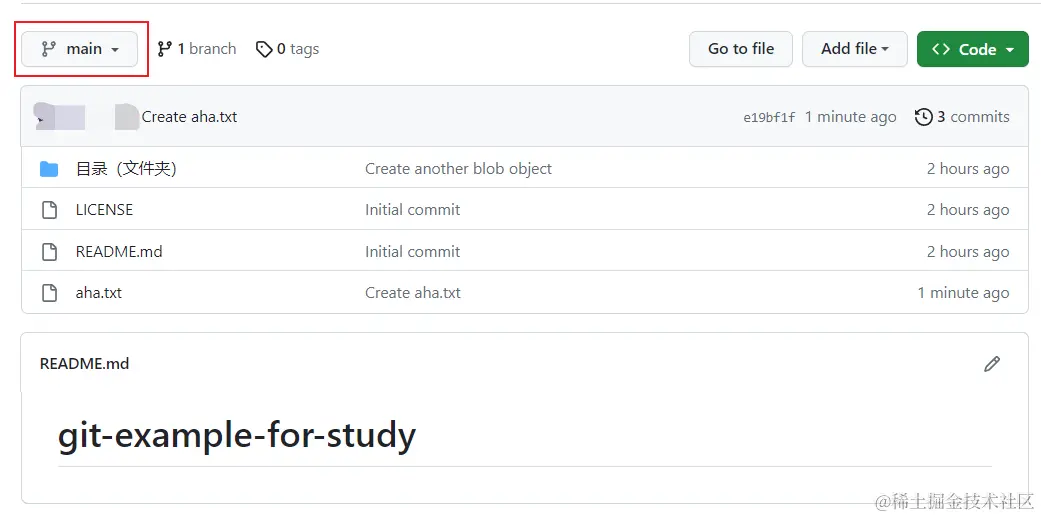
Task: Click the branch icon beside 1 branch
Action: click(x=165, y=49)
